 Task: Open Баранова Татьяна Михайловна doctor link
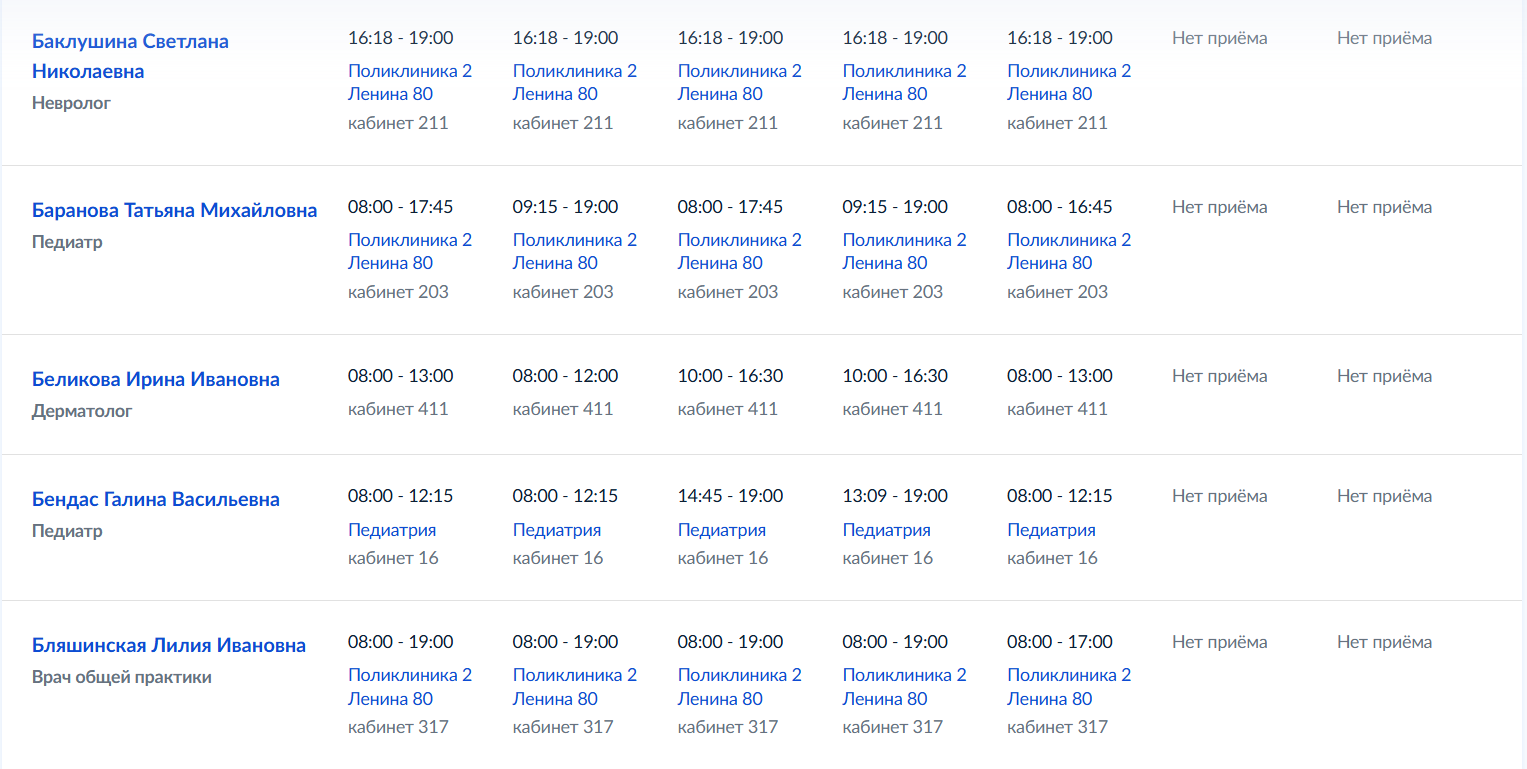pos(175,210)
